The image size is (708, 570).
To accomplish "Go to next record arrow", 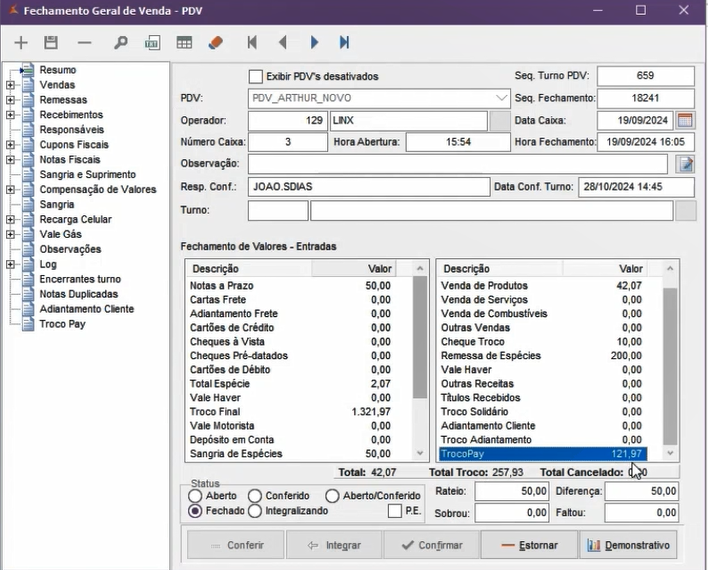I will tap(314, 43).
